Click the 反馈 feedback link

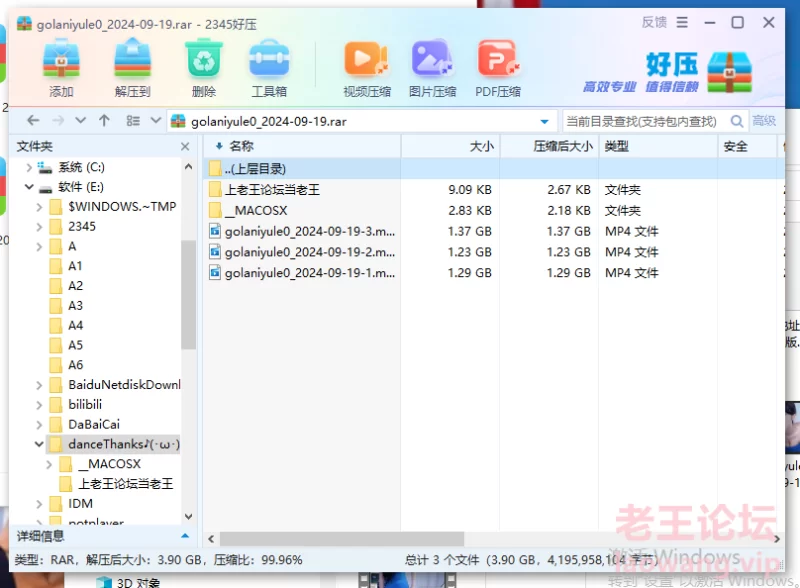pos(654,22)
